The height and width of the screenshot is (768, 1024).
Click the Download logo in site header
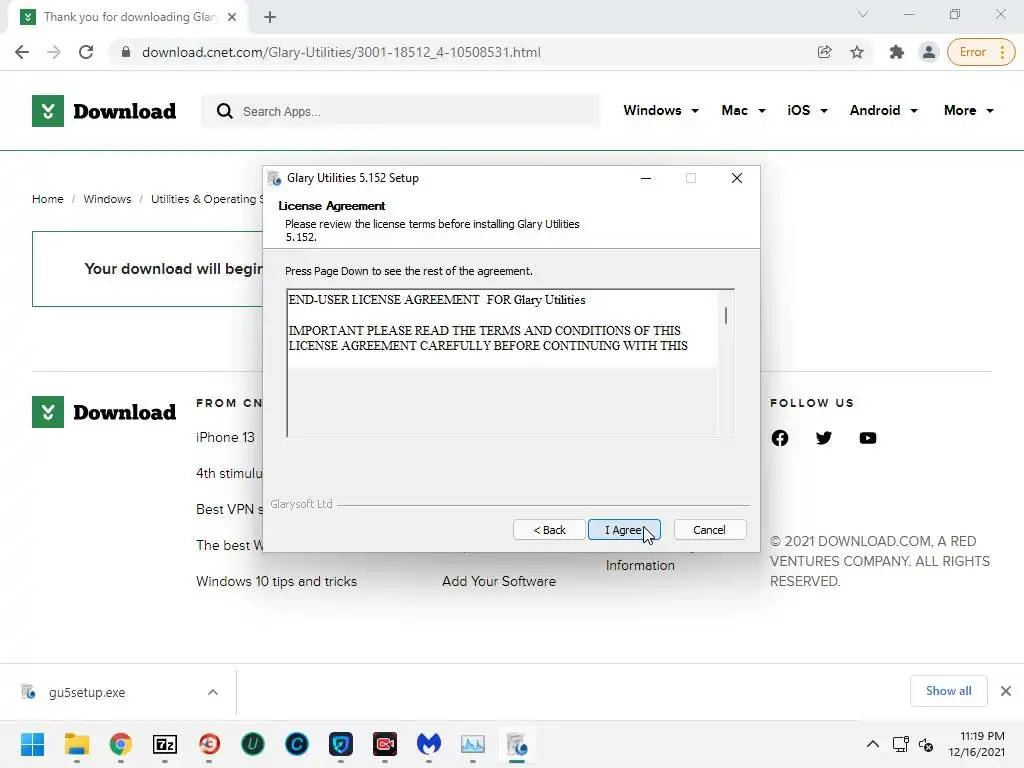(104, 111)
